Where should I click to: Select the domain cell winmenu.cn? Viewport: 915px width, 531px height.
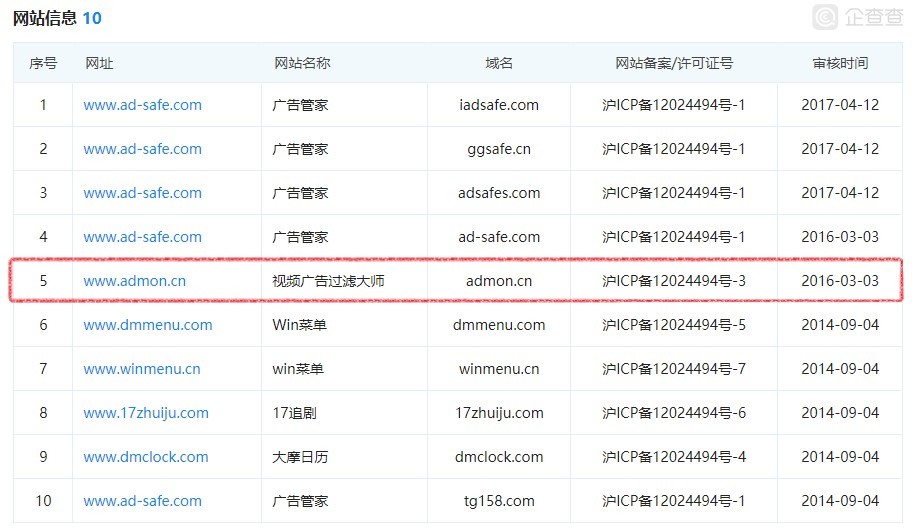499,369
